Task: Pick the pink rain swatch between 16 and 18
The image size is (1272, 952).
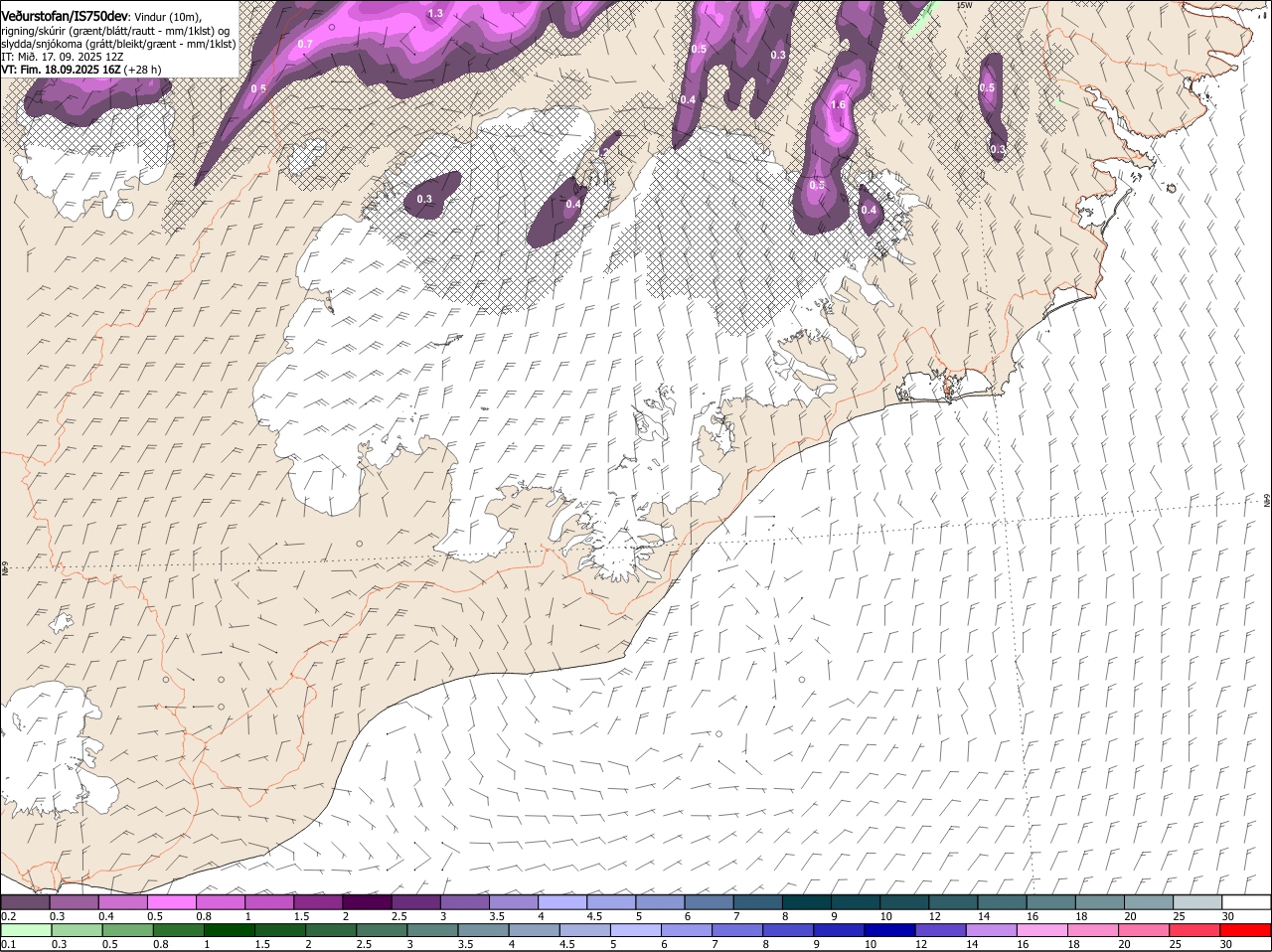Action: (x=1040, y=930)
